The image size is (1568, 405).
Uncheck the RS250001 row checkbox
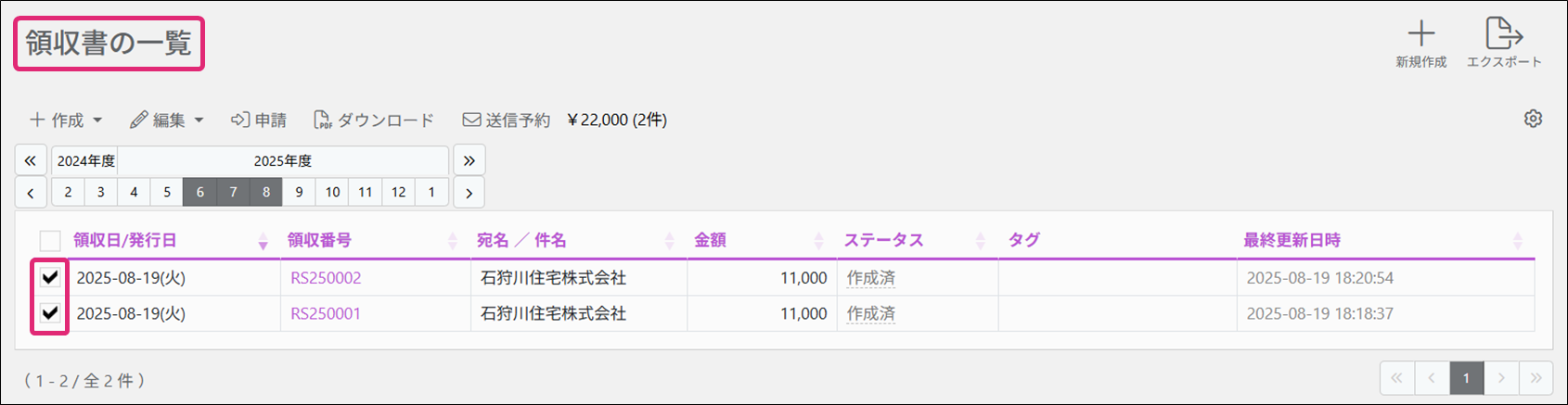pyautogui.click(x=50, y=313)
